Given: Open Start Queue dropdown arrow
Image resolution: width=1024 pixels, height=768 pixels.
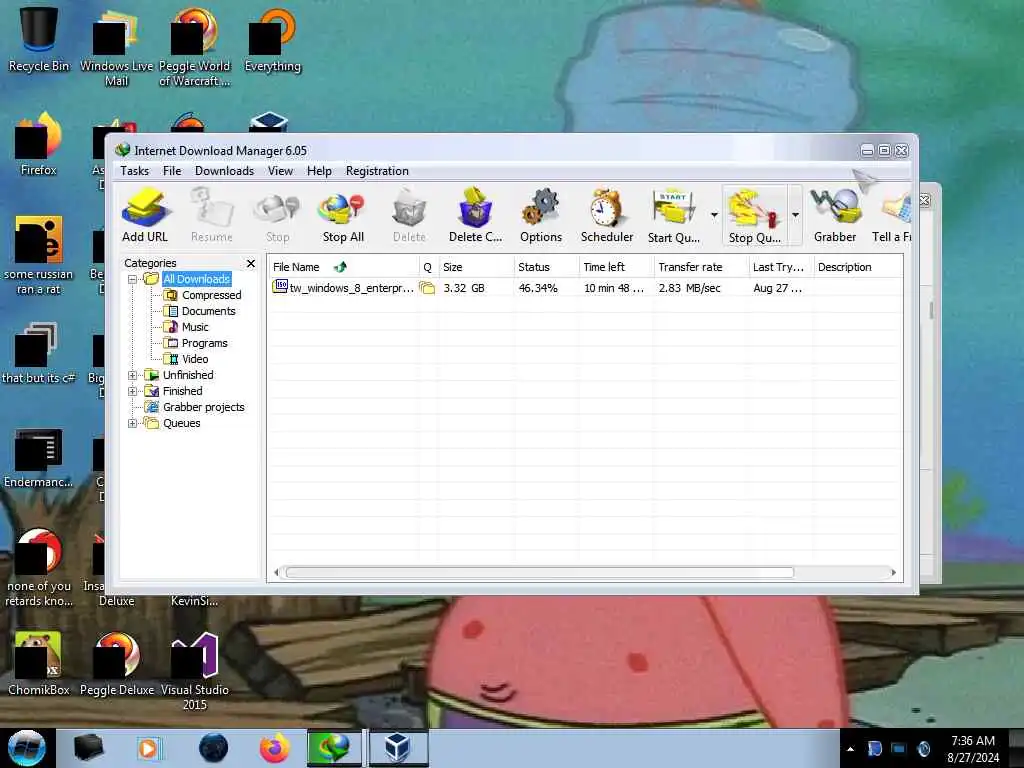Looking at the screenshot, I should [714, 215].
